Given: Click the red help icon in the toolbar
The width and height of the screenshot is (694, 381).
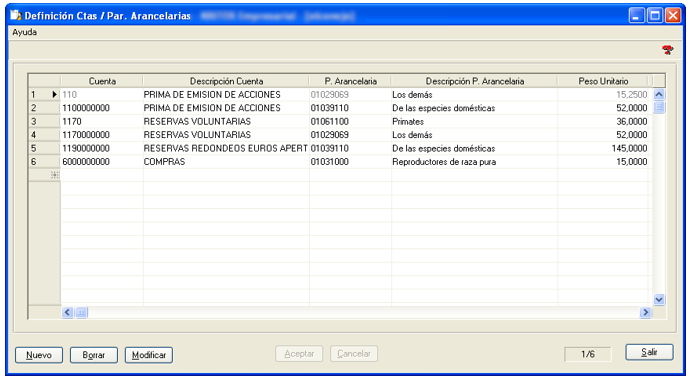Looking at the screenshot, I should click(x=667, y=50).
